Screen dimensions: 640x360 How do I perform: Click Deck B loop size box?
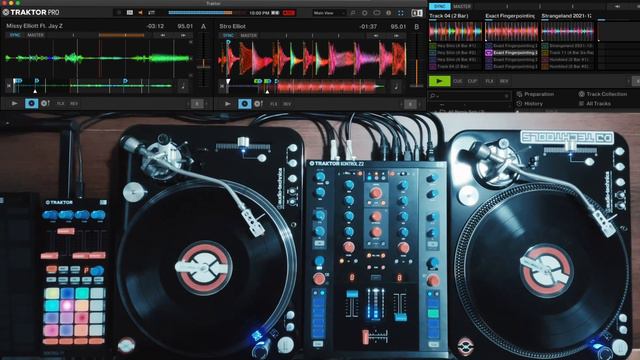(x=411, y=104)
